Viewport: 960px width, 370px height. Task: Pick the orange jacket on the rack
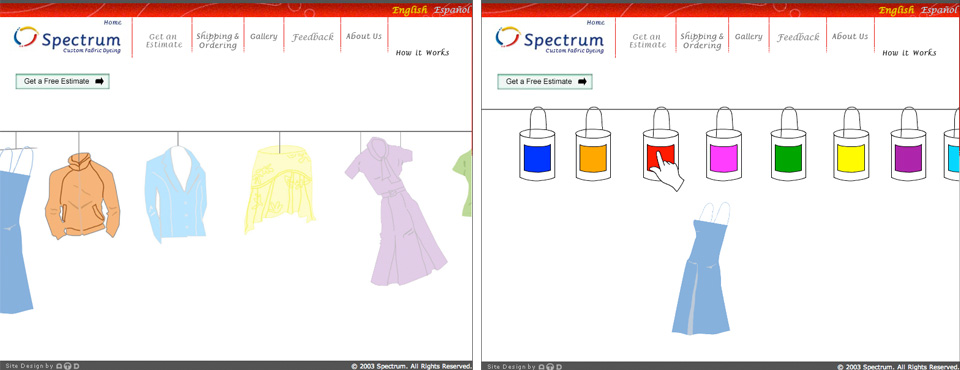83,195
